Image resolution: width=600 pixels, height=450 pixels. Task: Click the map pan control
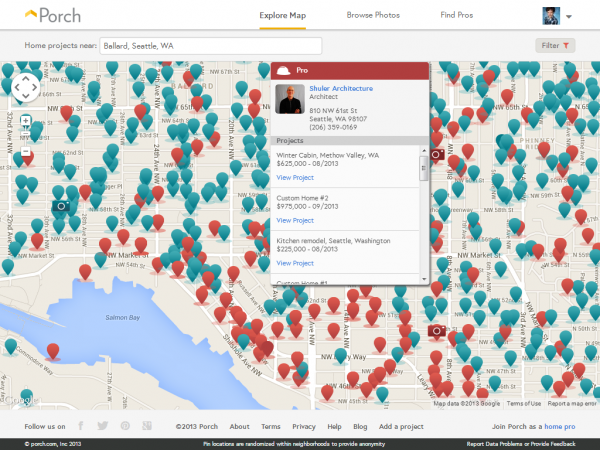[26, 88]
